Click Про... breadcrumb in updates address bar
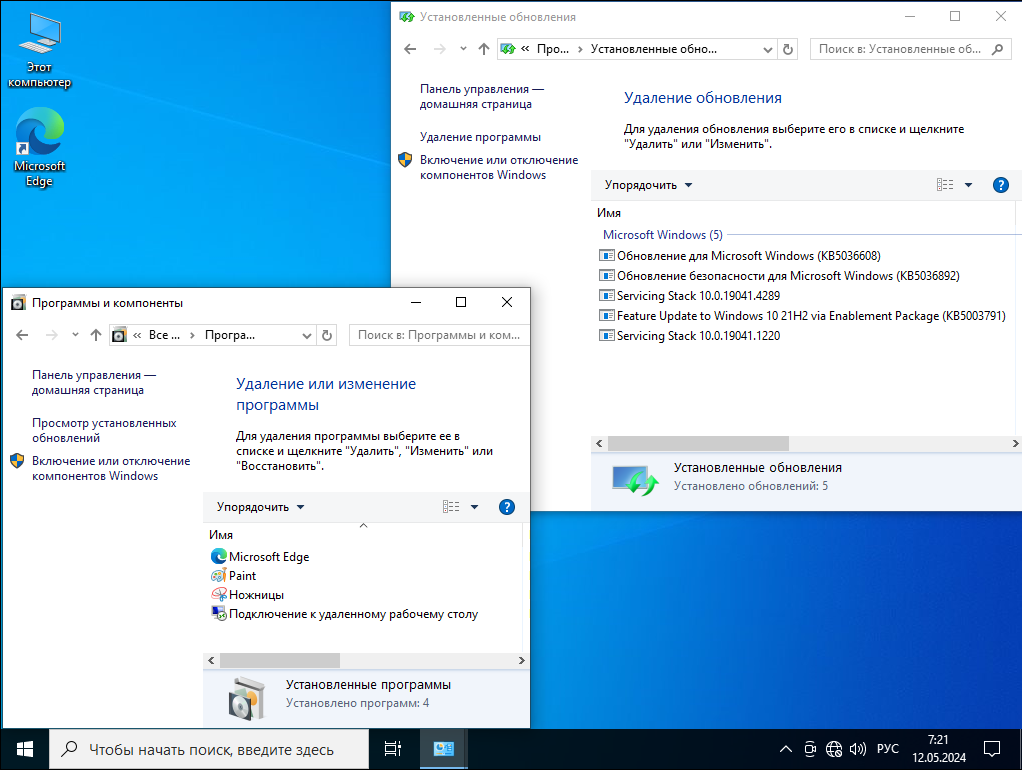This screenshot has height=770, width=1022. [x=553, y=49]
